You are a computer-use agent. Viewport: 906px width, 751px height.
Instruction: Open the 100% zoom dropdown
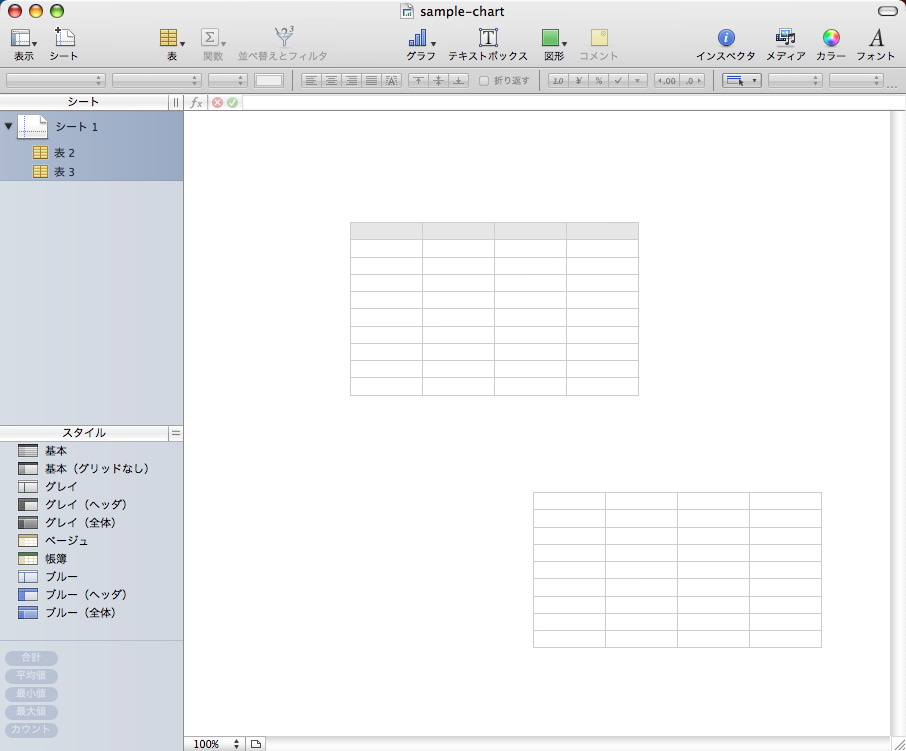[x=216, y=744]
